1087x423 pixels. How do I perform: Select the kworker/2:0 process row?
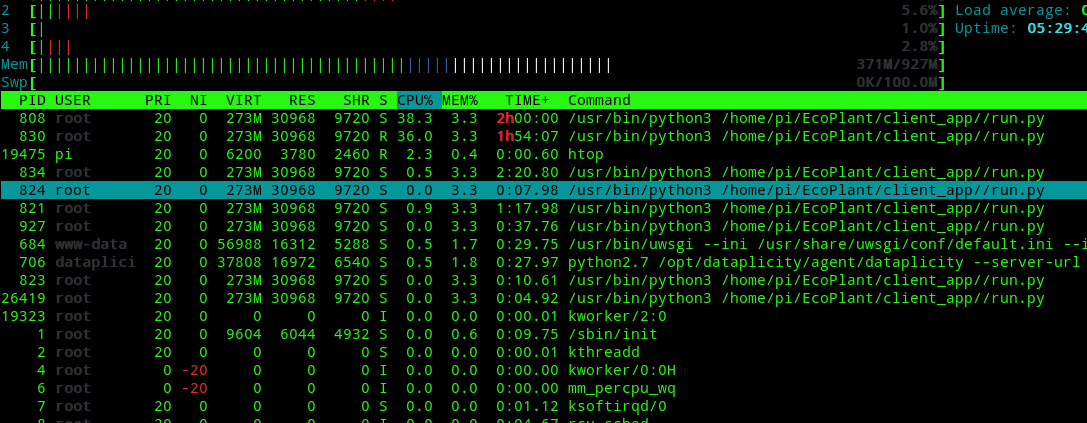coord(544,316)
